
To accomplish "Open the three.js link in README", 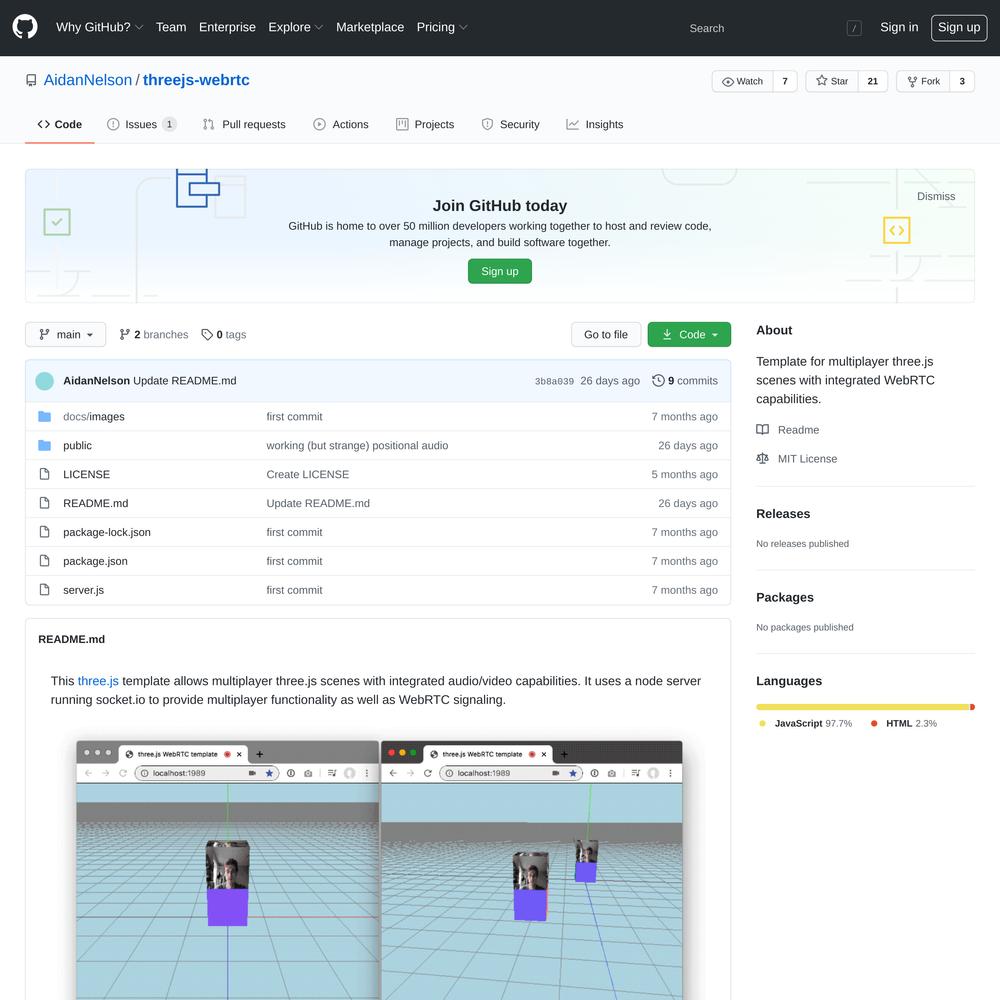I will (98, 681).
